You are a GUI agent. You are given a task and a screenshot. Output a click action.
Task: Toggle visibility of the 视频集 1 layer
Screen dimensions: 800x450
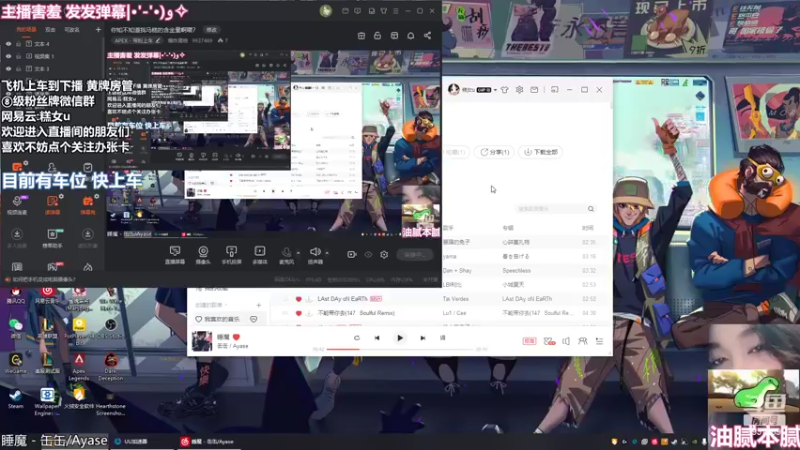pyautogui.click(x=8, y=56)
